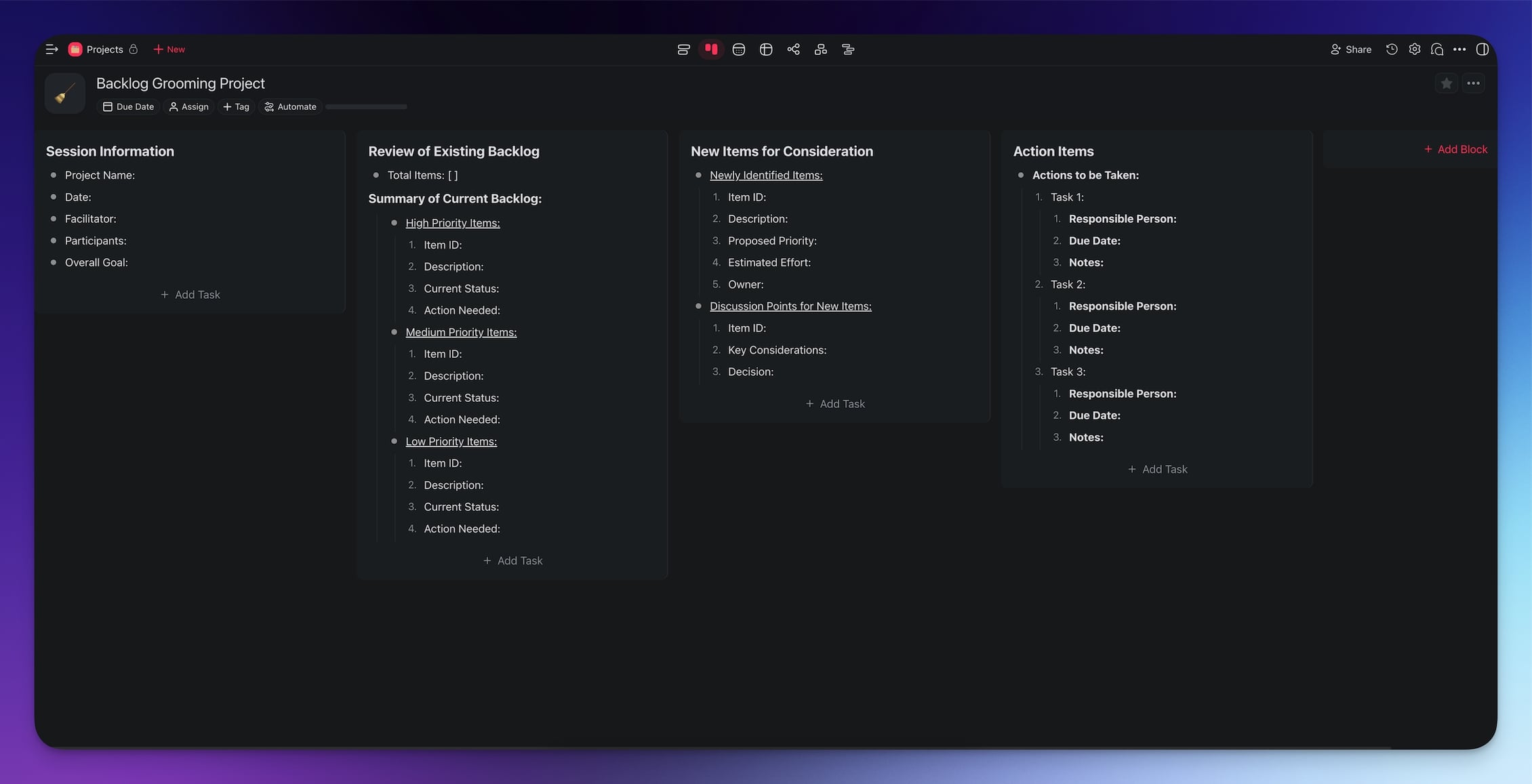Click the project progress bar
The image size is (1532, 784).
pyautogui.click(x=366, y=107)
